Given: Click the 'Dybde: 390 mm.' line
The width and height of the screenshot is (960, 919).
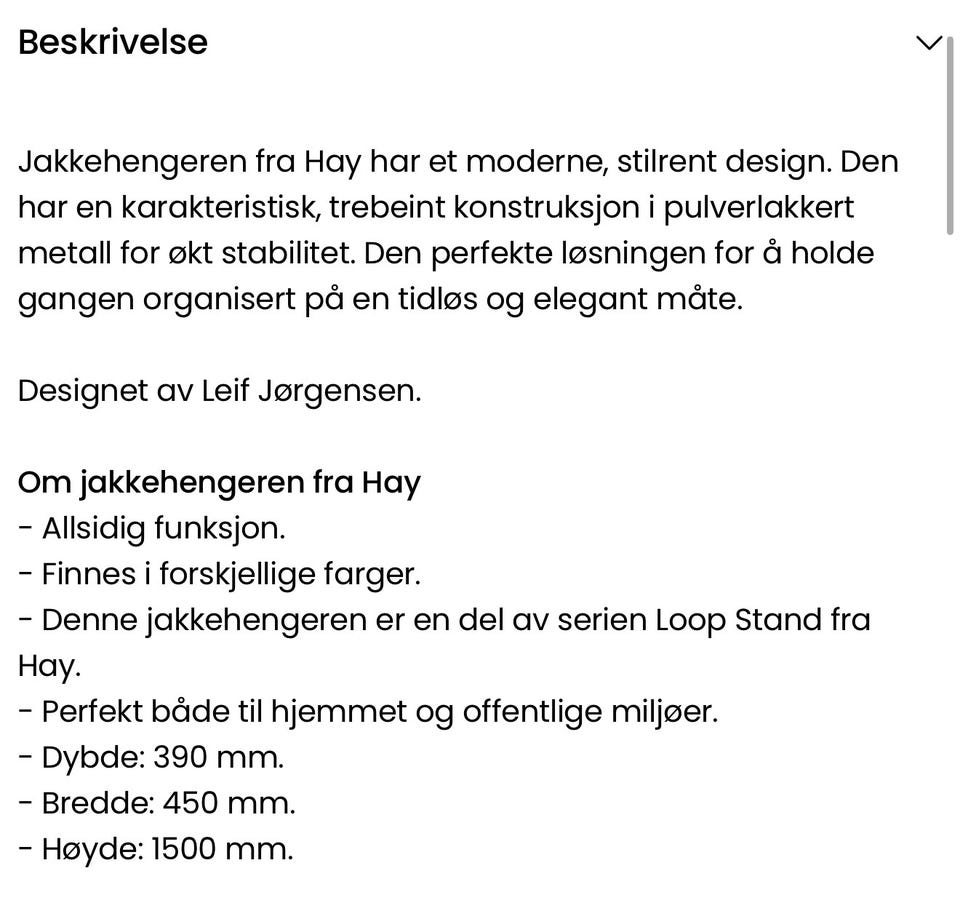Looking at the screenshot, I should pyautogui.click(x=151, y=757).
